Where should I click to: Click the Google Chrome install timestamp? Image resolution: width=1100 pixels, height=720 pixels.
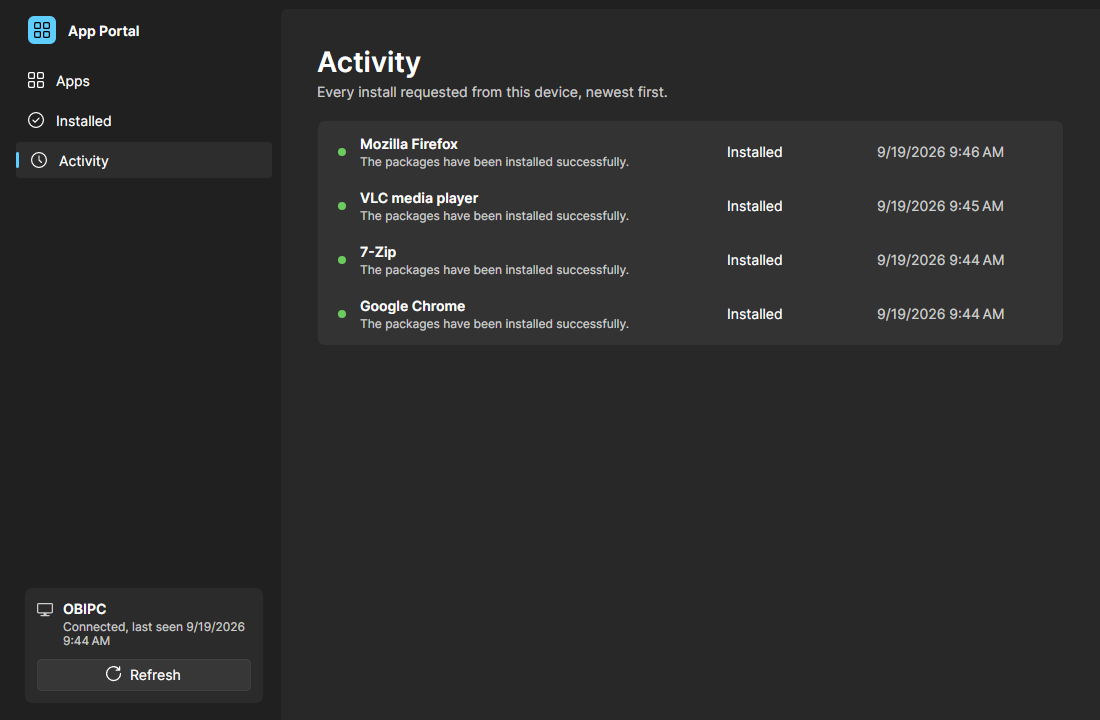pos(940,314)
